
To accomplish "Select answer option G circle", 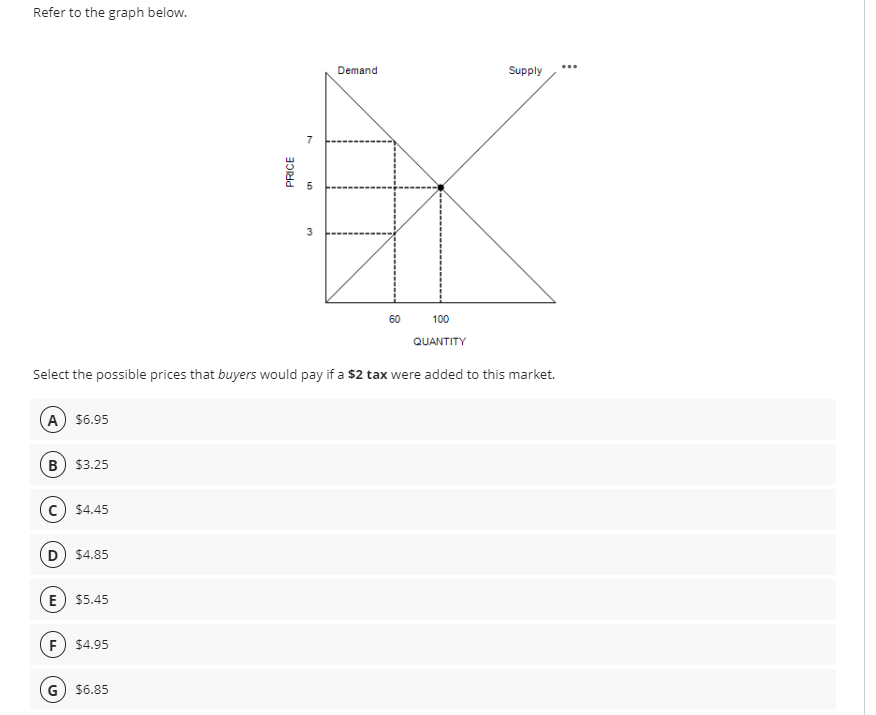I will [x=53, y=690].
